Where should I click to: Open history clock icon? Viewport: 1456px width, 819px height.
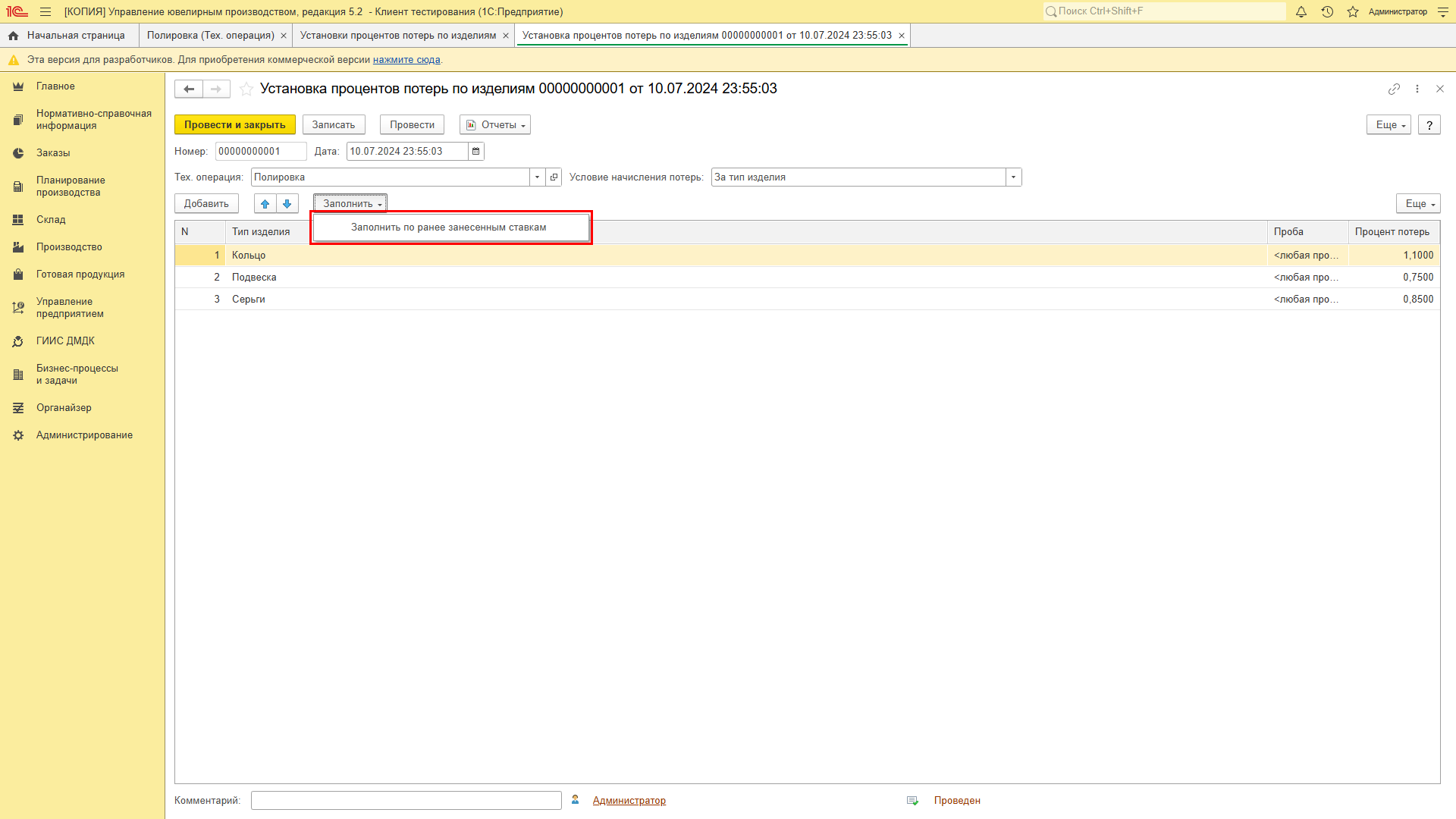(1327, 11)
